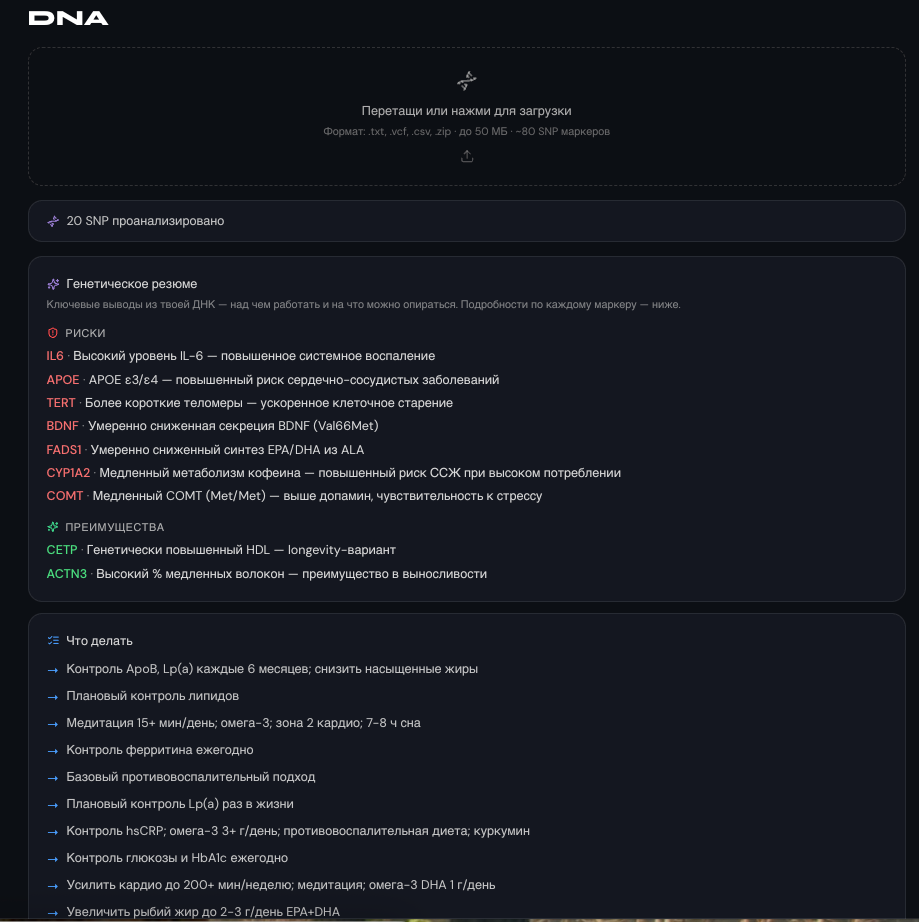This screenshot has height=922, width=919.
Task: Click the TERT telomere risk marker
Action: click(61, 403)
